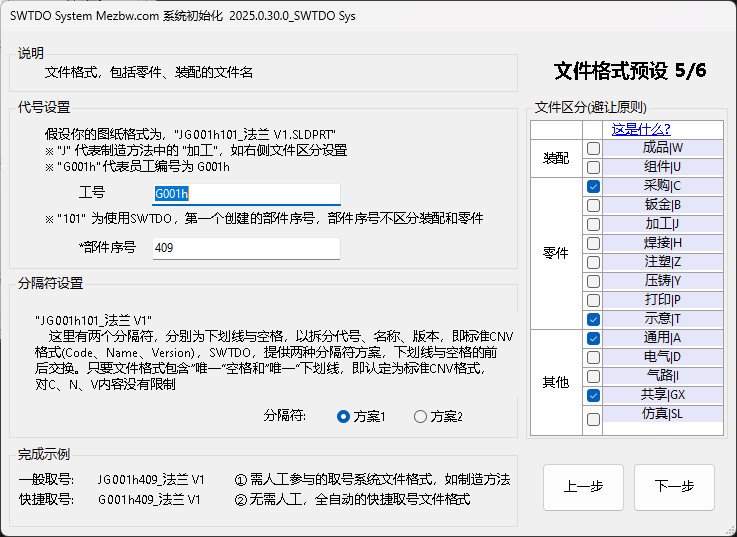Uncheck the 采购|C checkbox
The image size is (737, 537).
[x=594, y=186]
